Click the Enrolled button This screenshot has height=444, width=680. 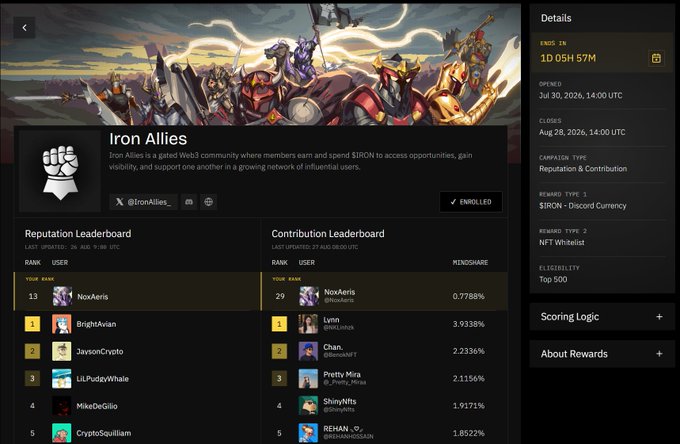coord(471,202)
